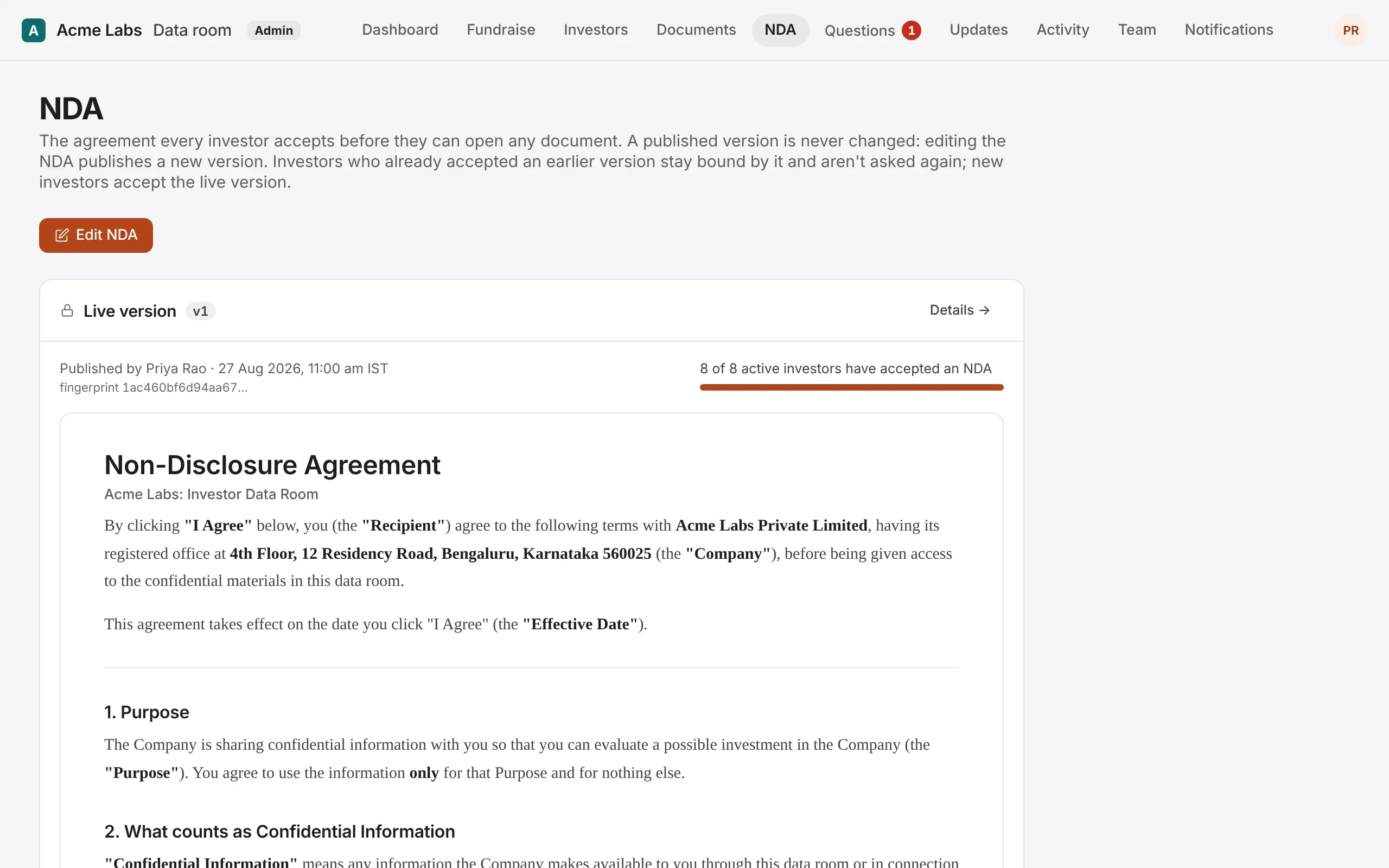Click the "Data room" label in header
The height and width of the screenshot is (868, 1389).
[192, 30]
